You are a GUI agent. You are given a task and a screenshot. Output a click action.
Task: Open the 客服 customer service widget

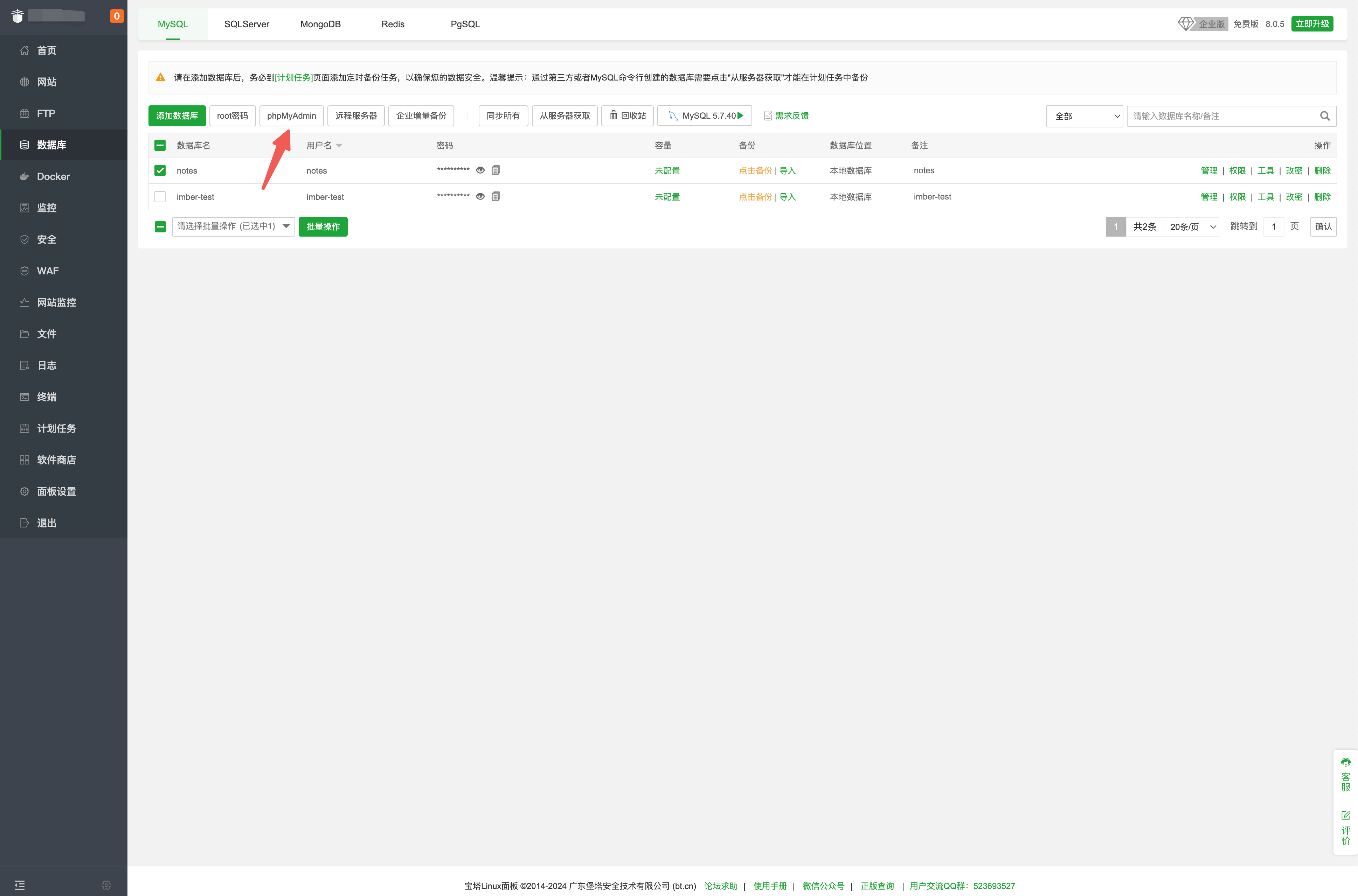[x=1345, y=775]
